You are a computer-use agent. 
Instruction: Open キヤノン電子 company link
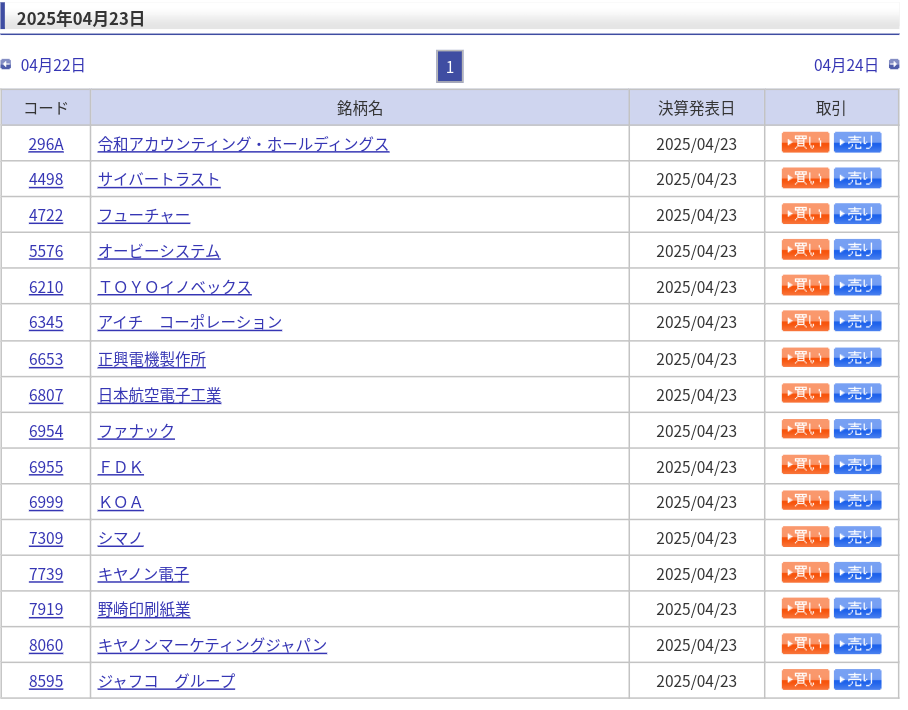143,574
